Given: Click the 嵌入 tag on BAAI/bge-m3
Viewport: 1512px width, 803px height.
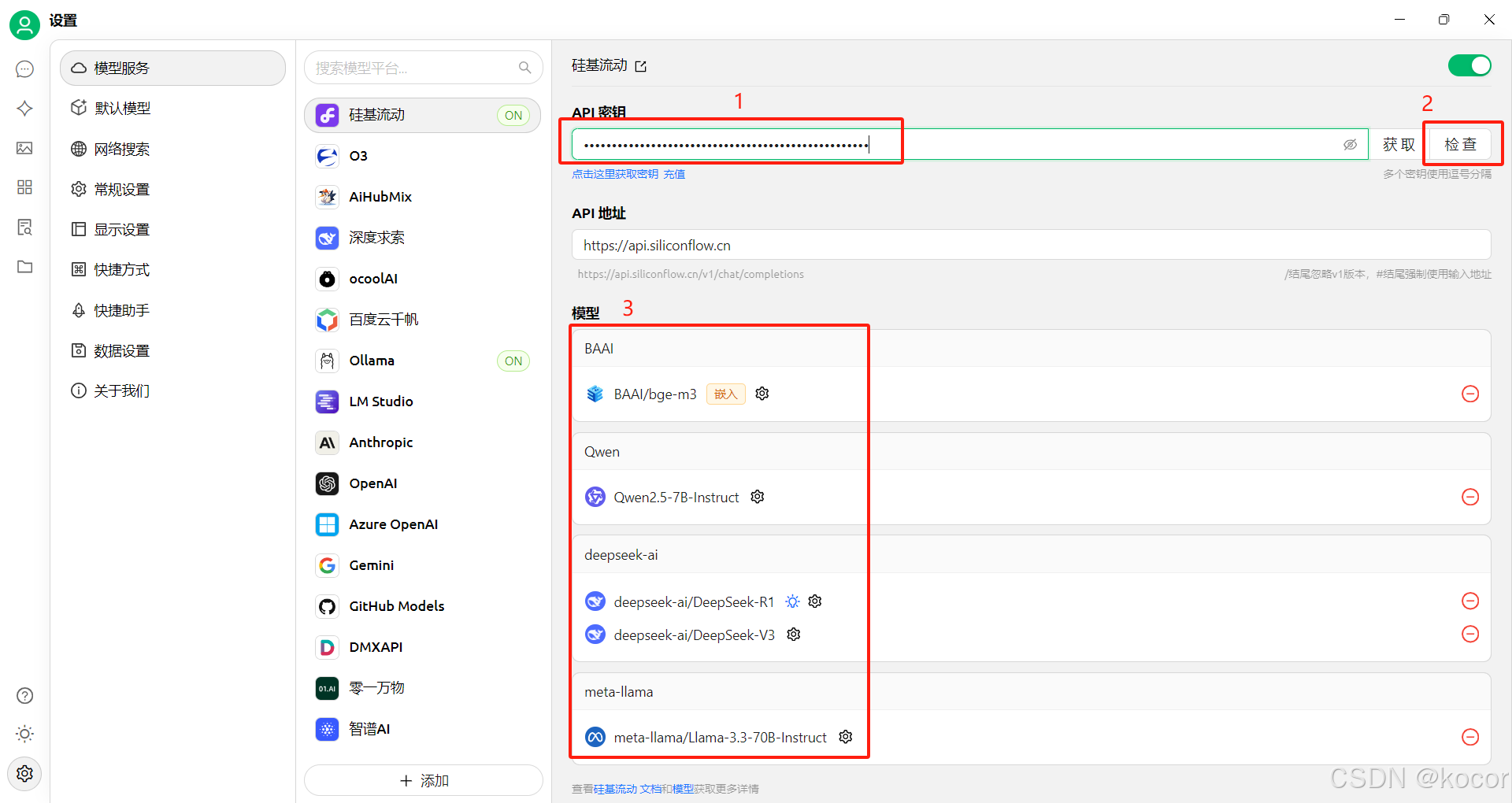Looking at the screenshot, I should point(725,394).
